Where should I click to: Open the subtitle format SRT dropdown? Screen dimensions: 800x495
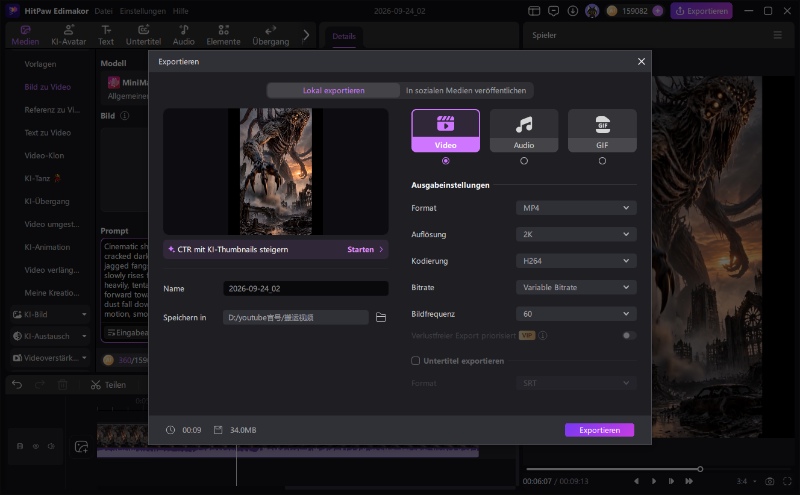coord(576,383)
